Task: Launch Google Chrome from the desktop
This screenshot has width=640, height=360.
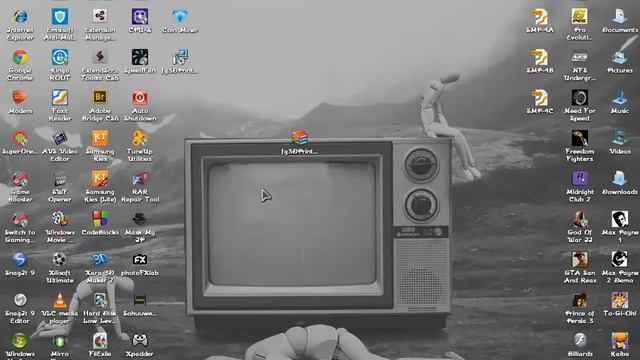Action: click(x=20, y=58)
